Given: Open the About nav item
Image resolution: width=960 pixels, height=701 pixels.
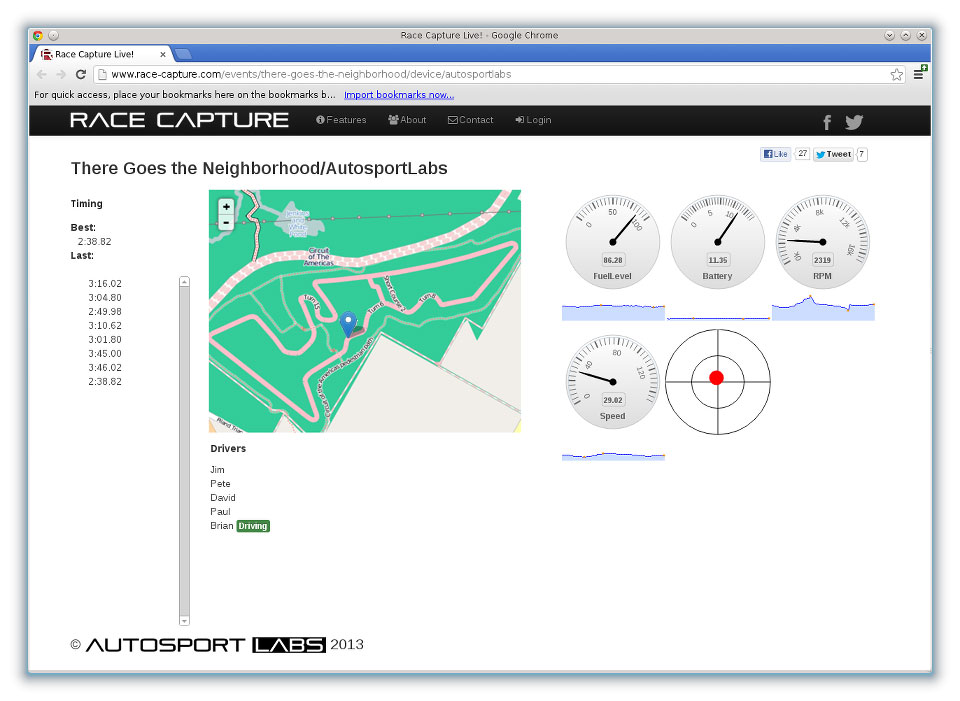Looking at the screenshot, I should pyautogui.click(x=407, y=120).
